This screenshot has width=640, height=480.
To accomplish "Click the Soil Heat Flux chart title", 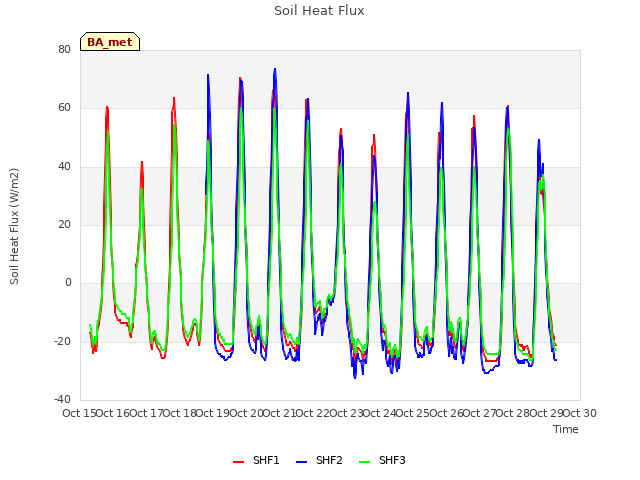I will click(x=319, y=11).
